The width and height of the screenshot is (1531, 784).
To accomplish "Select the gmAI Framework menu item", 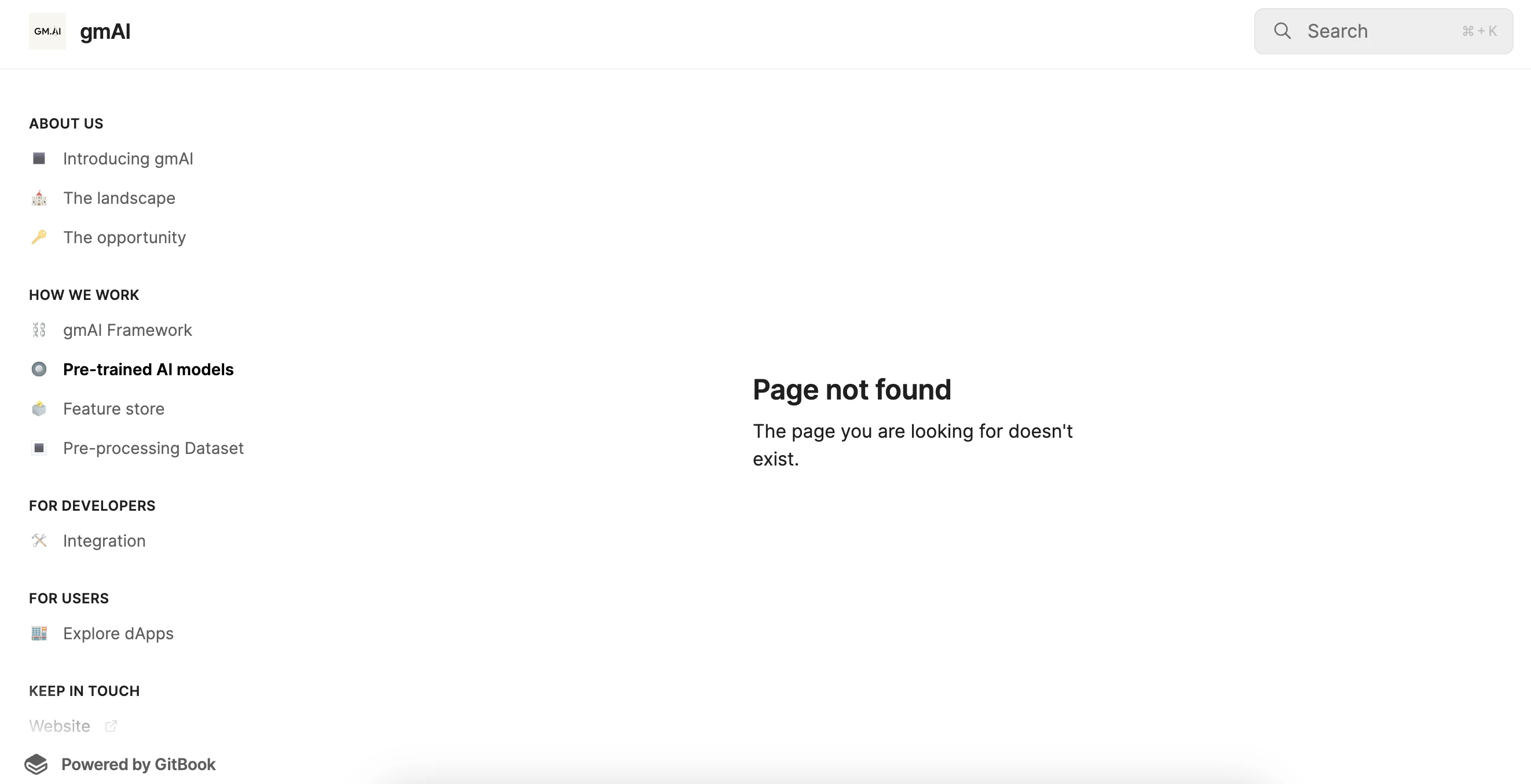I will point(127,330).
